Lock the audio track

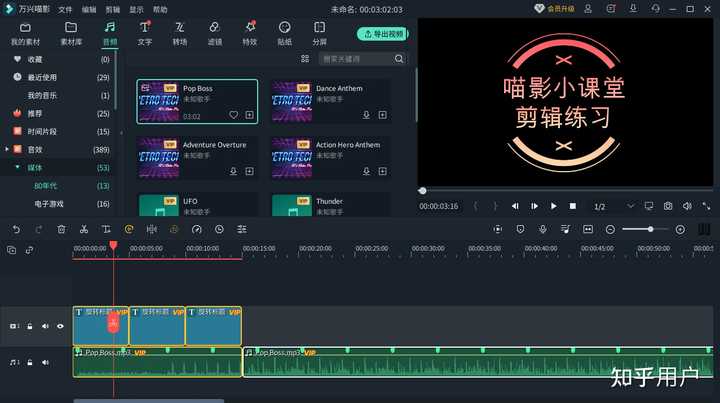click(30, 362)
